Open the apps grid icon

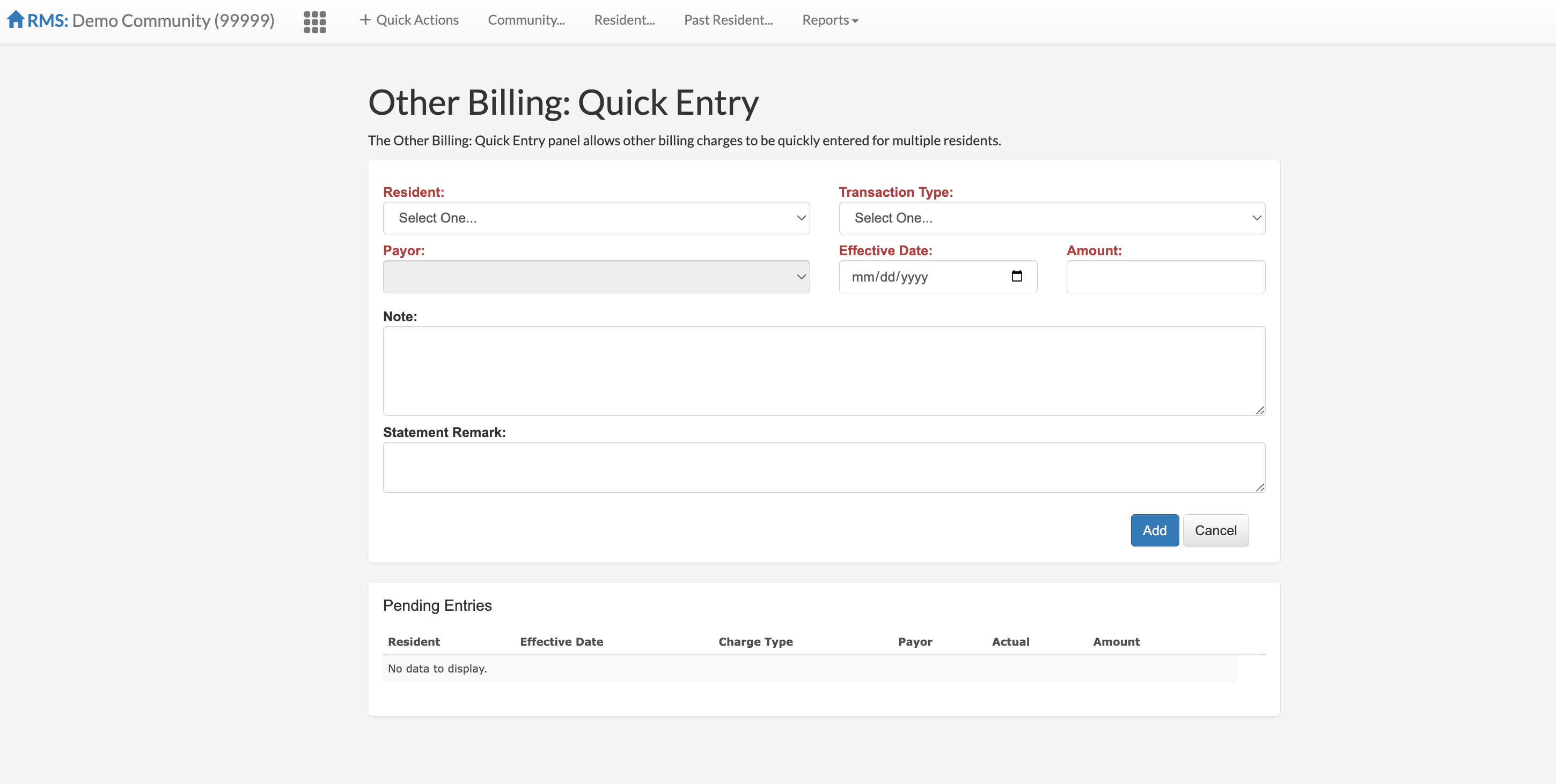[315, 21]
